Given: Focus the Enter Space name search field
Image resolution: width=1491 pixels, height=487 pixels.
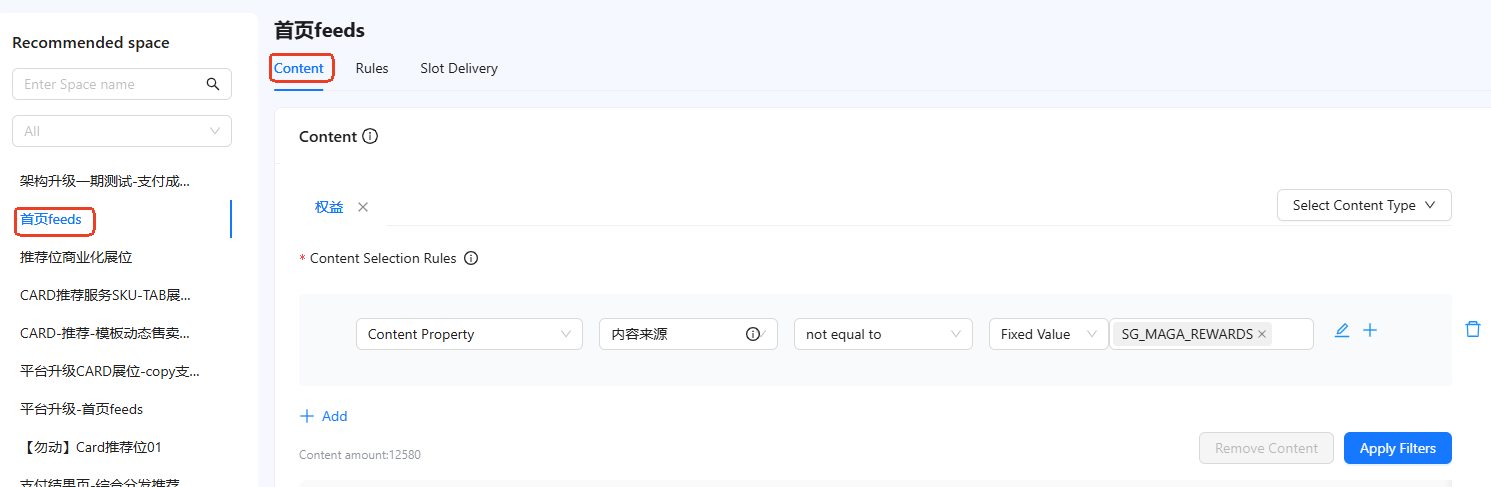Looking at the screenshot, I should pyautogui.click(x=110, y=84).
